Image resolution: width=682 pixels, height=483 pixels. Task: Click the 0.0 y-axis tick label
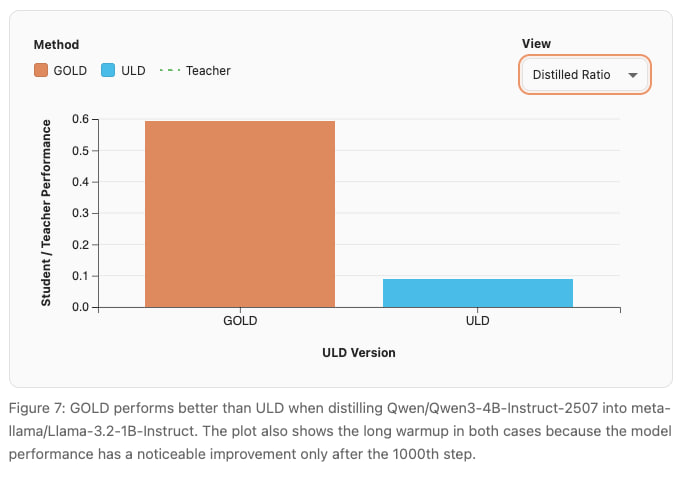[80, 307]
